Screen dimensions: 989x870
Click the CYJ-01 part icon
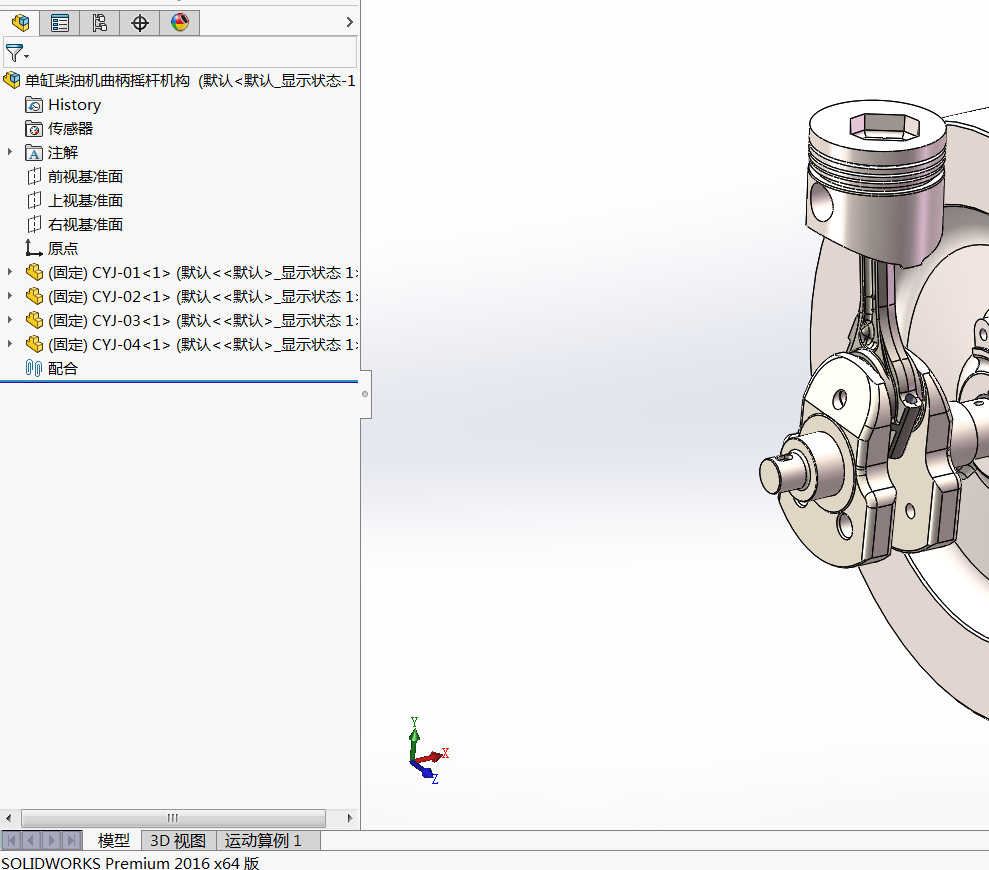pyautogui.click(x=34, y=273)
